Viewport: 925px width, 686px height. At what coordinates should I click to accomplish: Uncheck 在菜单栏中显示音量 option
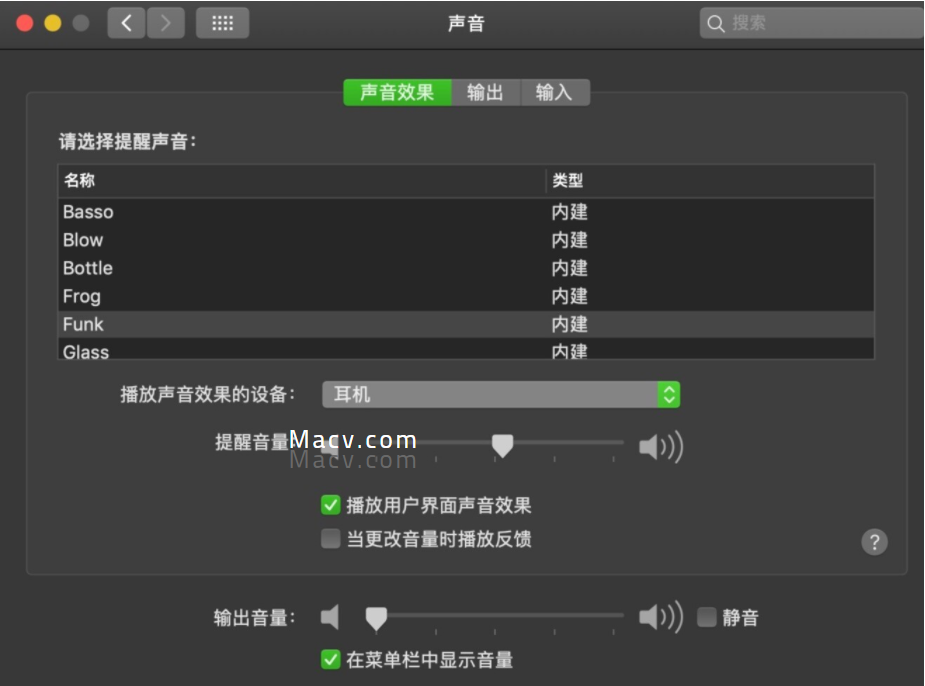pos(330,659)
